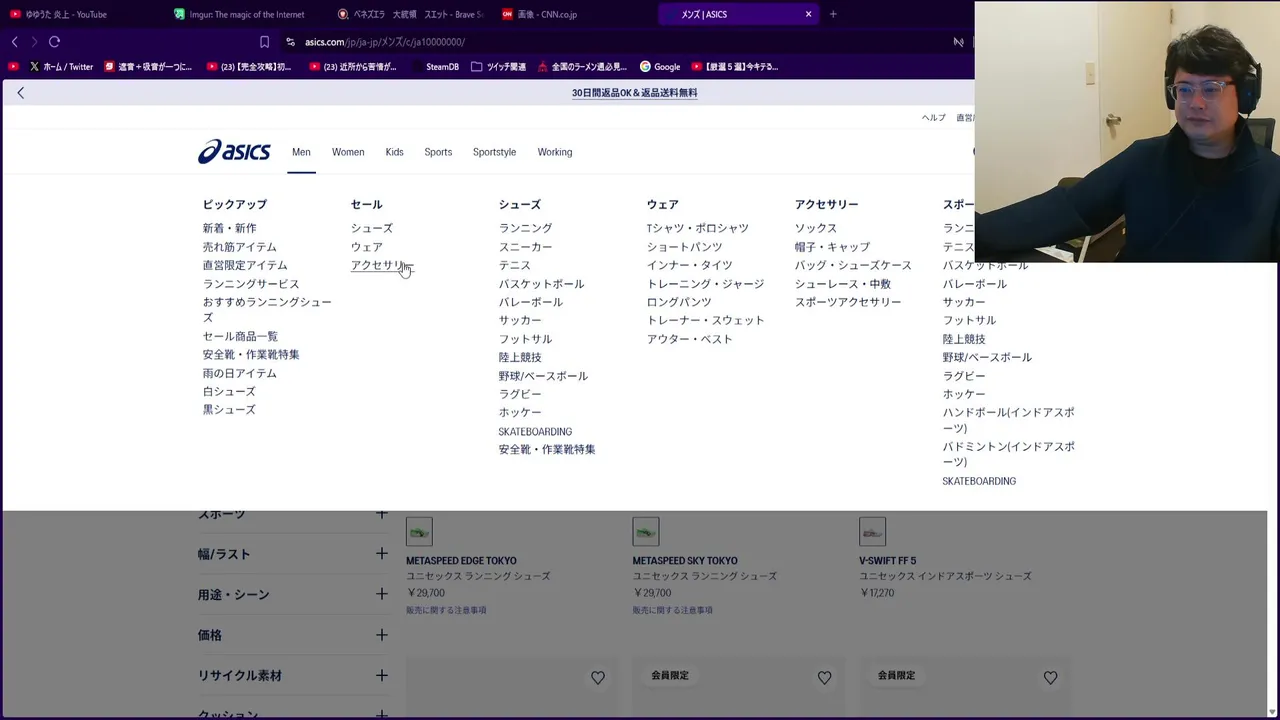The height and width of the screenshot is (720, 1280).
Task: Select V-SWIFT FF 5 color thumbnail
Action: click(872, 531)
